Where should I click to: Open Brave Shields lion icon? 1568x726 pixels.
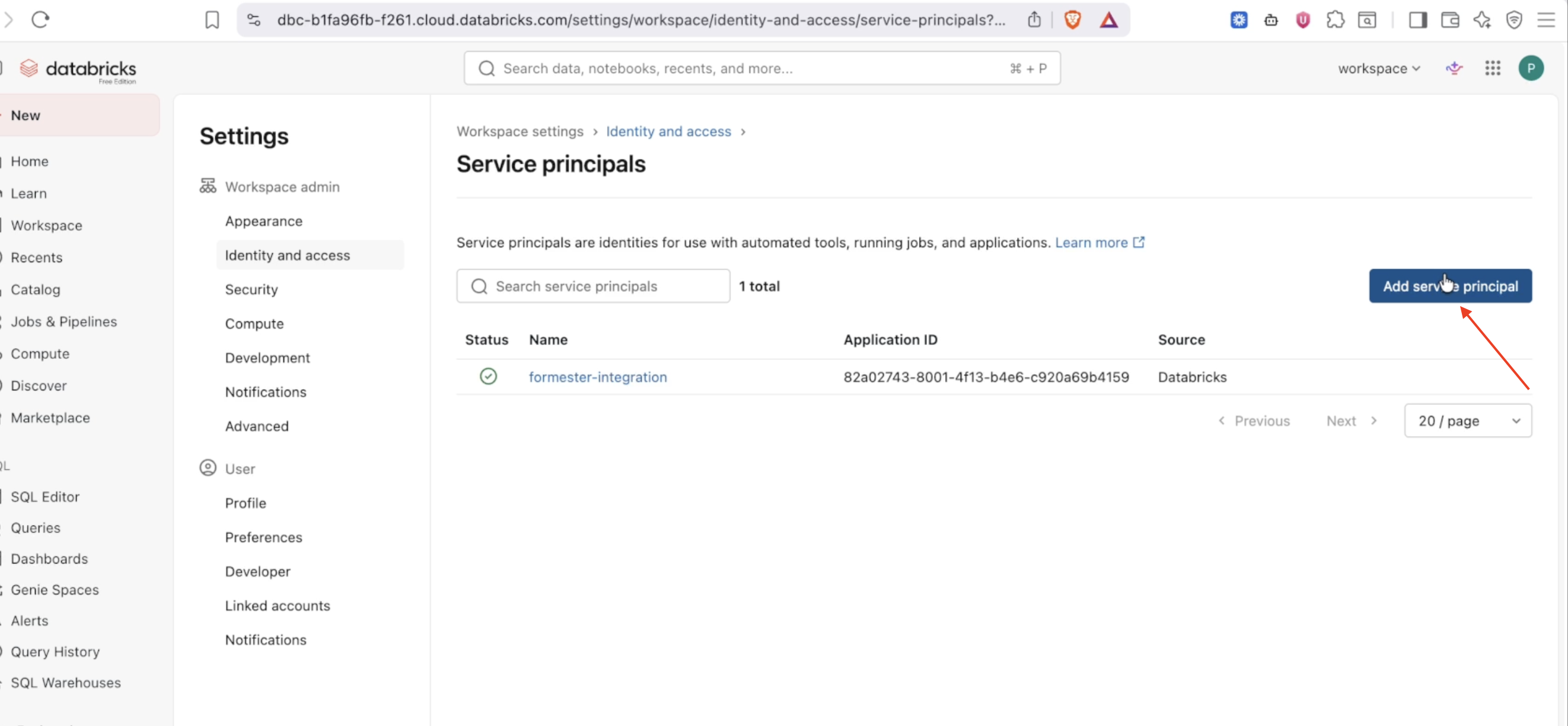[1073, 20]
